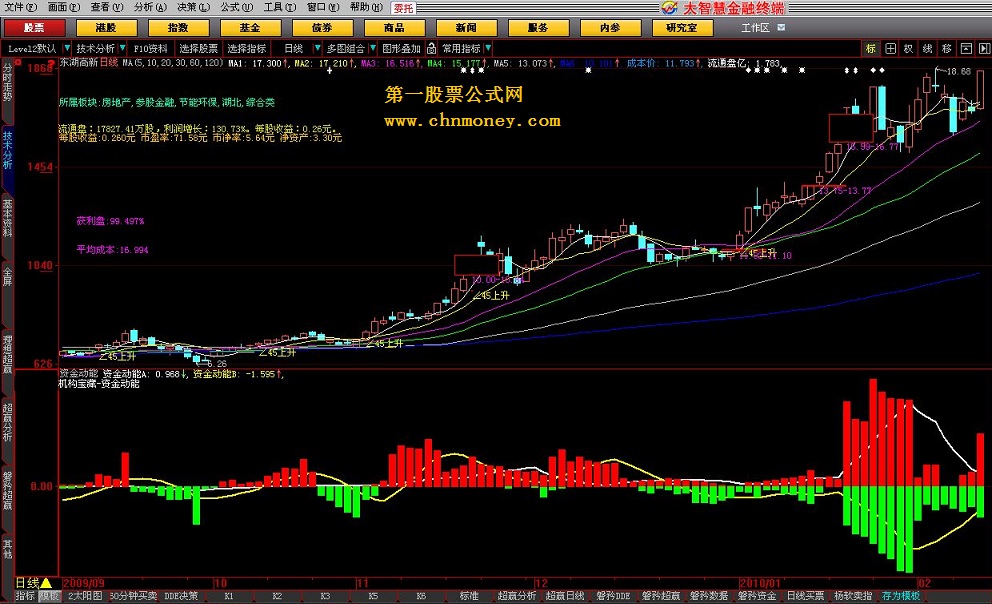Select the 分时走势 side tab
The height and width of the screenshot is (604, 992).
coord(8,83)
